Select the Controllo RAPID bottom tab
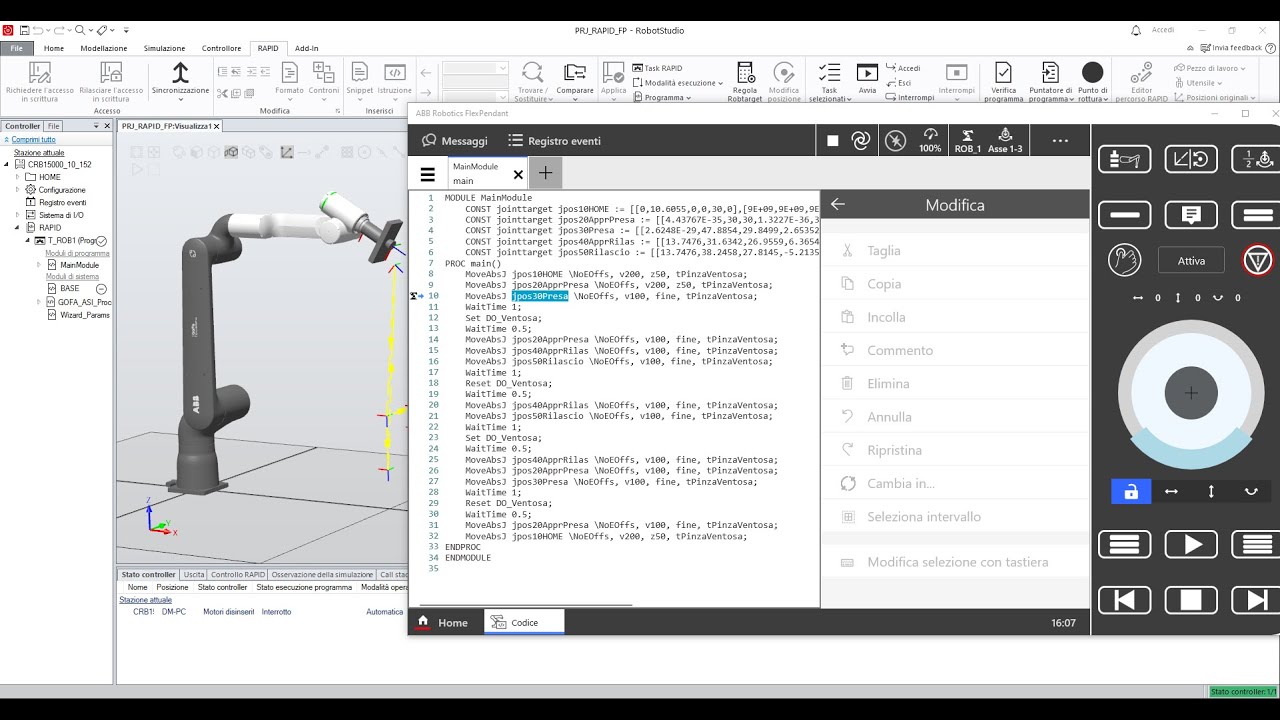Image resolution: width=1280 pixels, height=720 pixels. [238, 575]
